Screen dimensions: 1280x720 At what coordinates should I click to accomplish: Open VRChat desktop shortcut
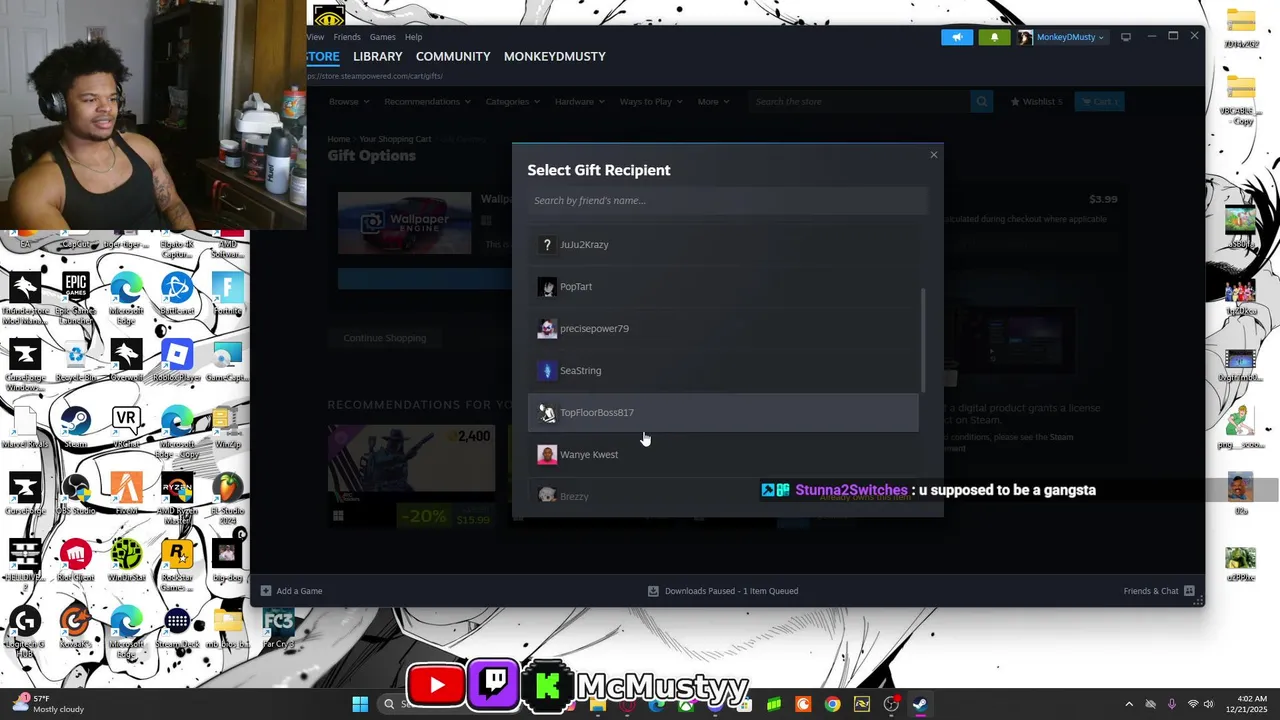tap(126, 427)
